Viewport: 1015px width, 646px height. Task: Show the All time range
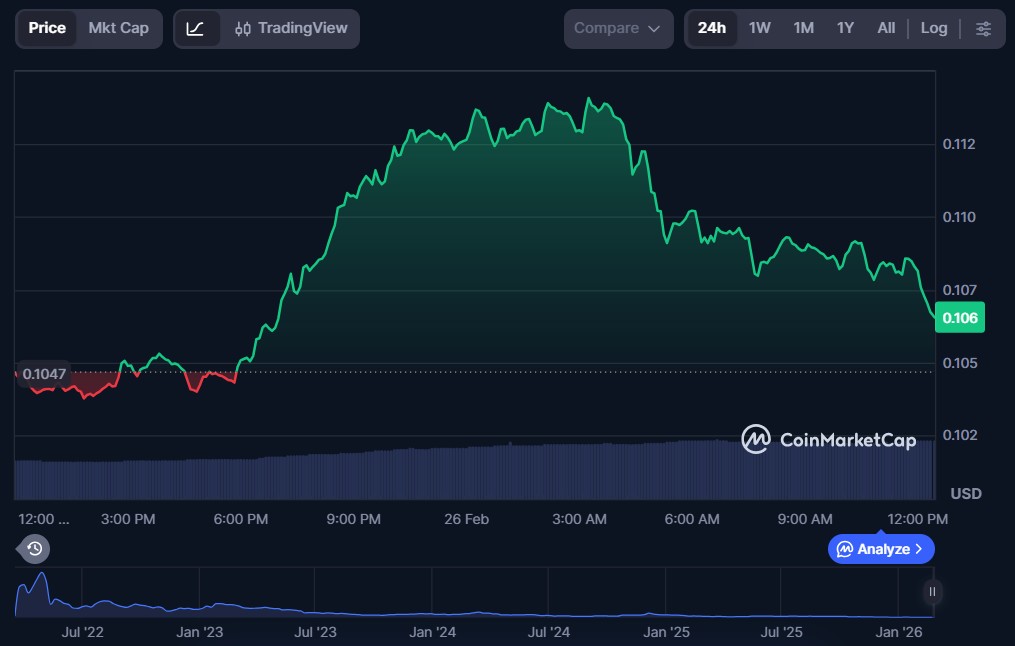coord(886,28)
